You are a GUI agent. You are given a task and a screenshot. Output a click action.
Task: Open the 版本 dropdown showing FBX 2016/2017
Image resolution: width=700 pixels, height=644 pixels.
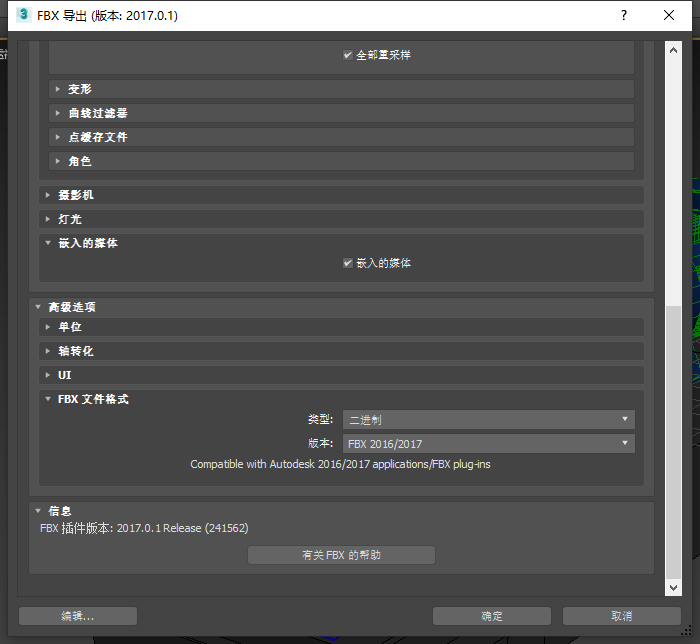click(x=489, y=444)
